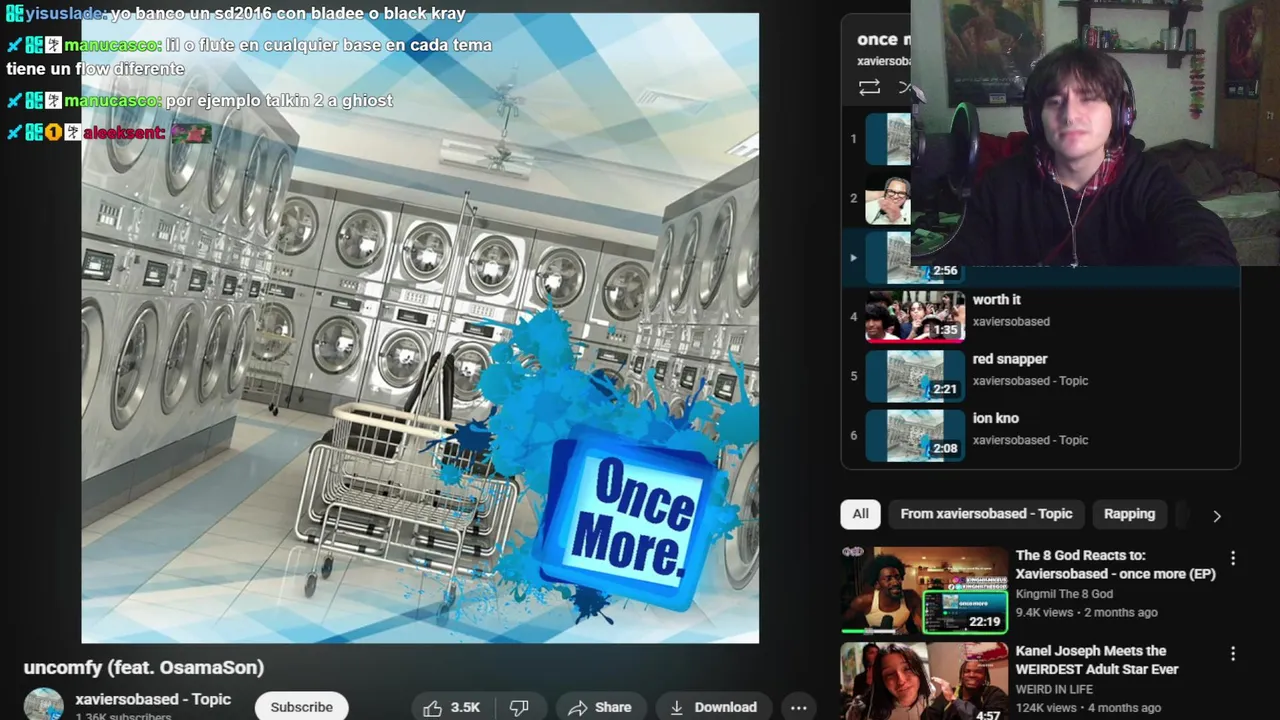This screenshot has width=1280, height=720.
Task: Open the 22:19 reaction video thumbnail
Action: tap(925, 590)
